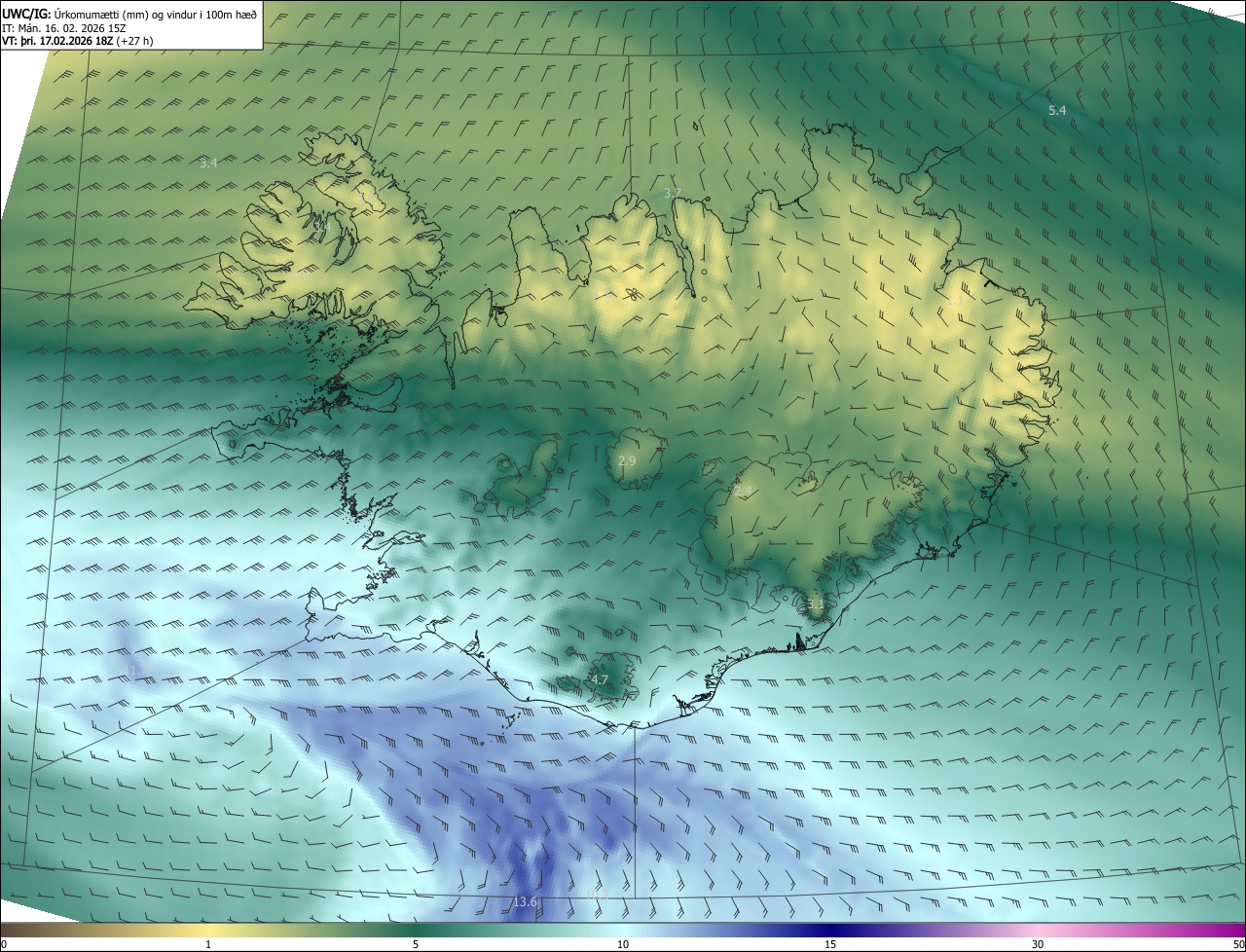
Task: Click the 4.7 value on the southern glacier
Action: [600, 680]
